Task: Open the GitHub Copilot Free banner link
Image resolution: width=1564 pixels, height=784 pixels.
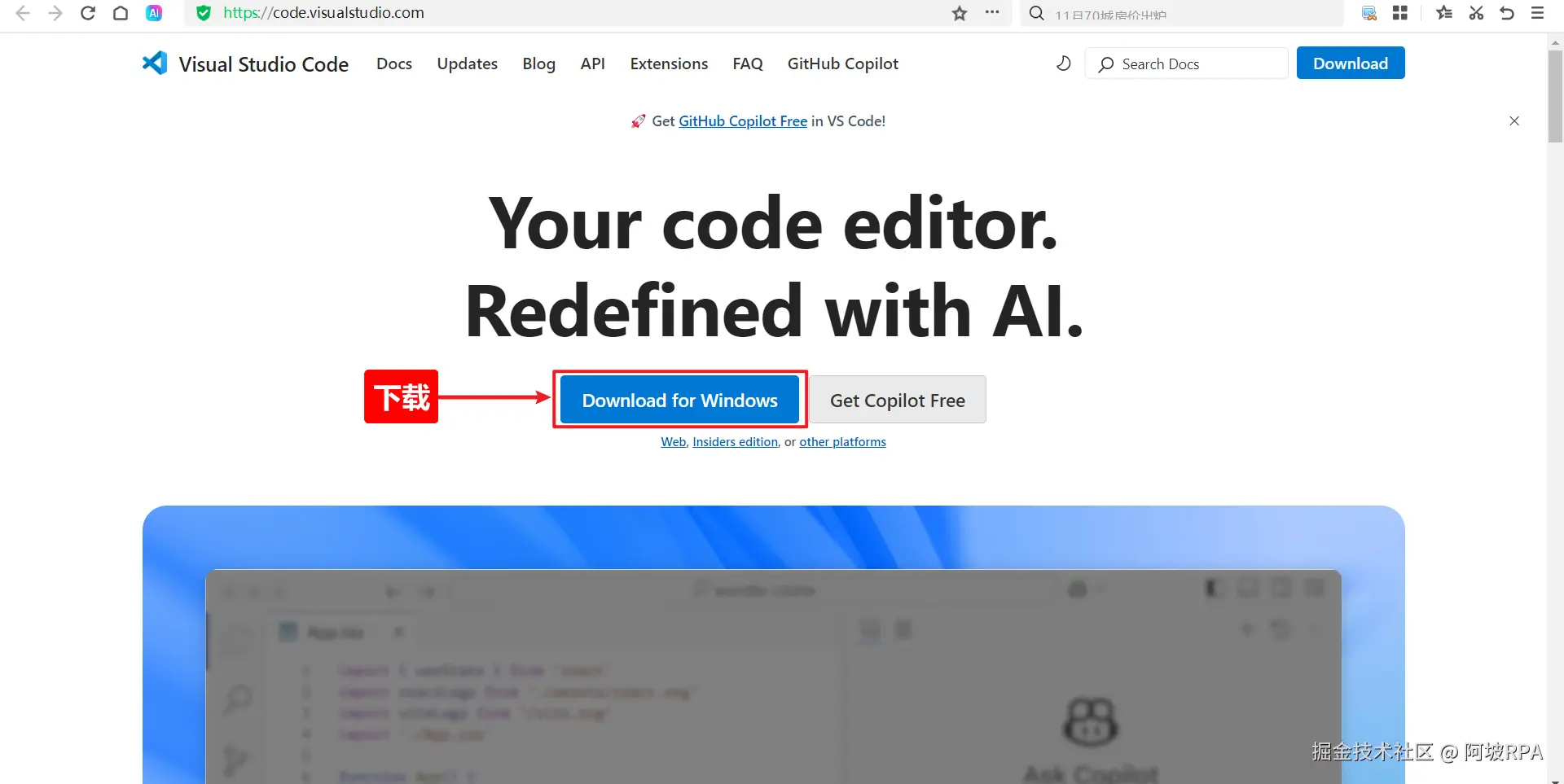Action: (x=743, y=121)
